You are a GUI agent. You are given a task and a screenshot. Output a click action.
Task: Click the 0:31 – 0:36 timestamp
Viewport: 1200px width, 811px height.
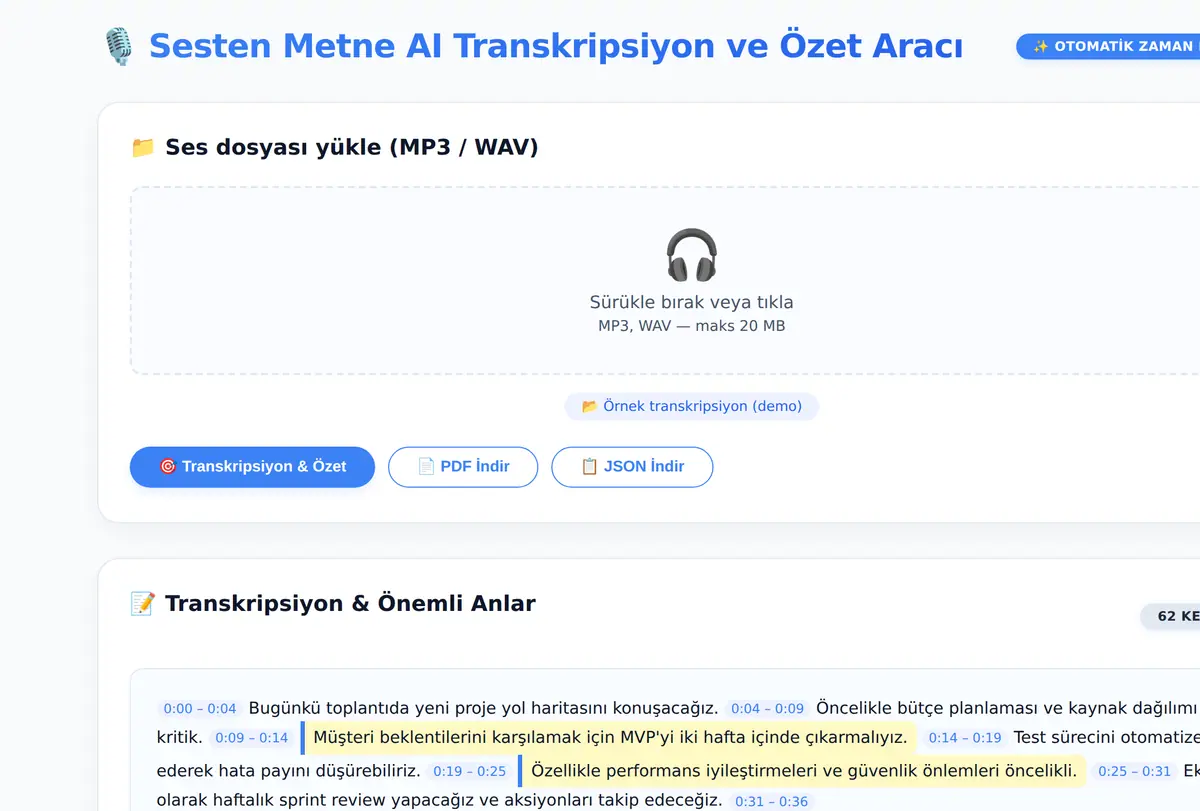[x=772, y=802]
